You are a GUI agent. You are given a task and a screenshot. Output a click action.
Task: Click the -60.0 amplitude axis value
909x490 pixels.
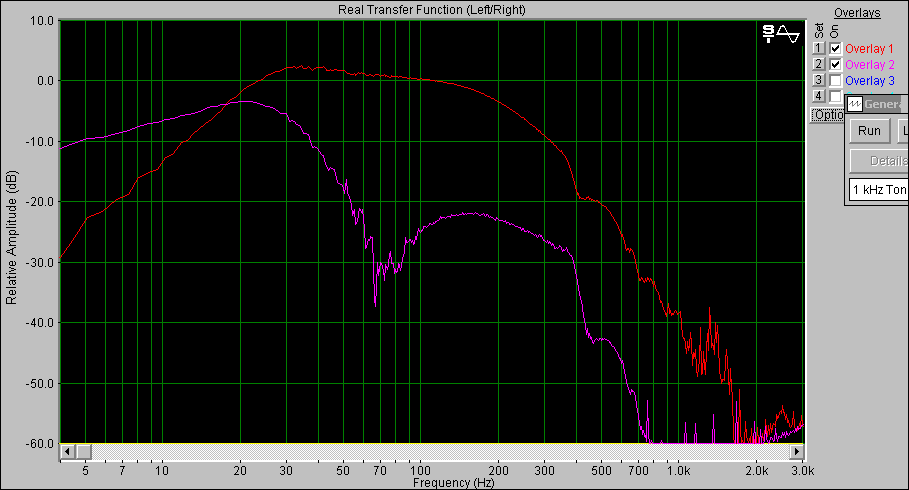click(39, 444)
